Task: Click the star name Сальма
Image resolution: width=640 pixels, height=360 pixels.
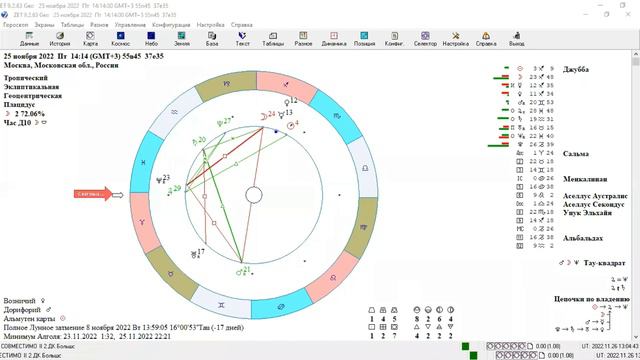Action: [576, 153]
